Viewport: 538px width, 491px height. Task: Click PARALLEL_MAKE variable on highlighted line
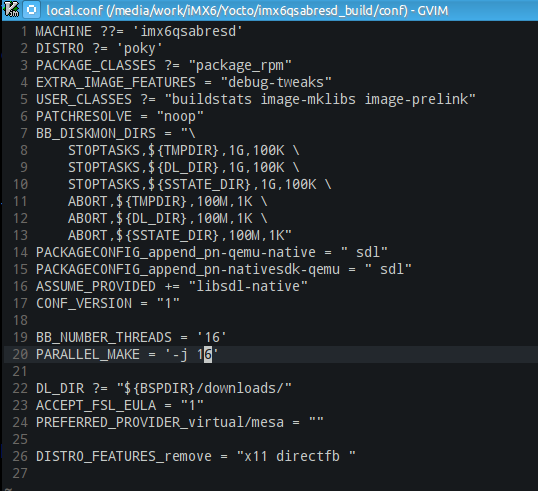pos(88,354)
